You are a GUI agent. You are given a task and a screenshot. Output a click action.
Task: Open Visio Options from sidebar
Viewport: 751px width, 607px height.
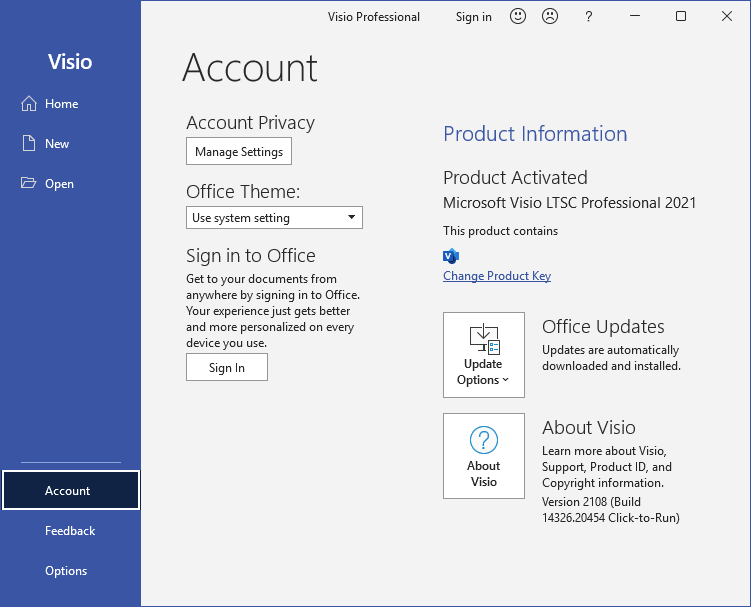point(66,571)
